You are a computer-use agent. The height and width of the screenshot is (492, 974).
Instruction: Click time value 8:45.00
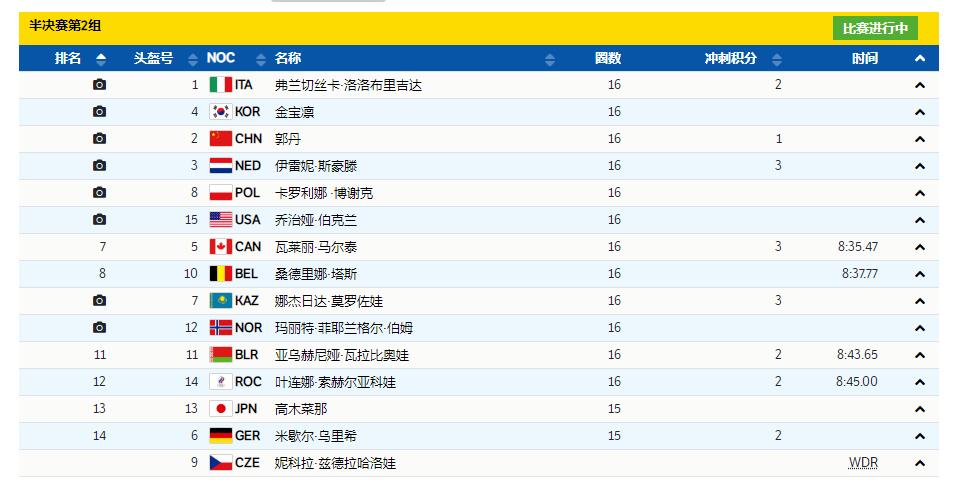[x=857, y=381]
